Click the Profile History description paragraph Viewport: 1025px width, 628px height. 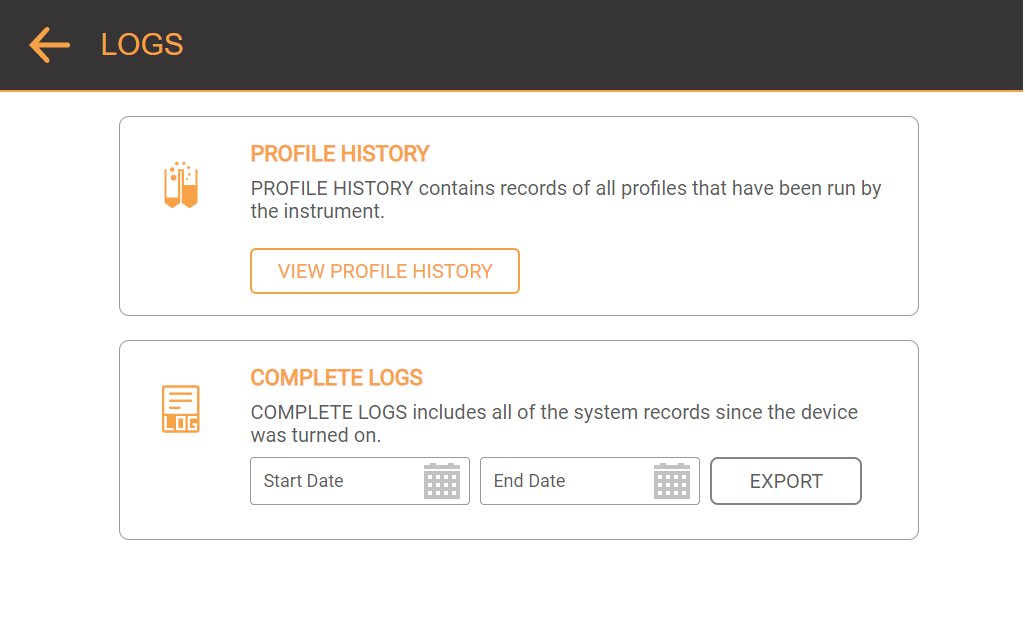tap(566, 199)
